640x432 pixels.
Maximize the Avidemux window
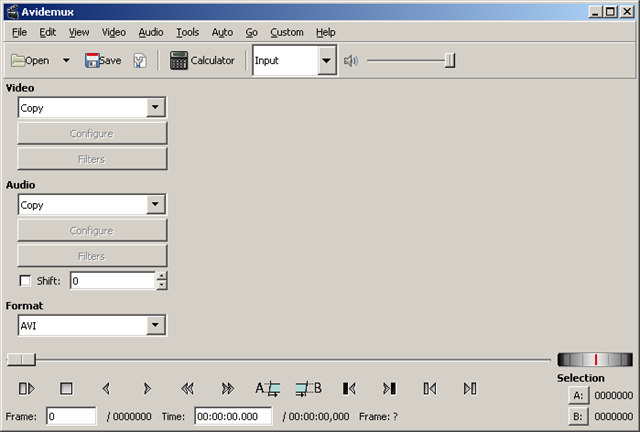610,12
